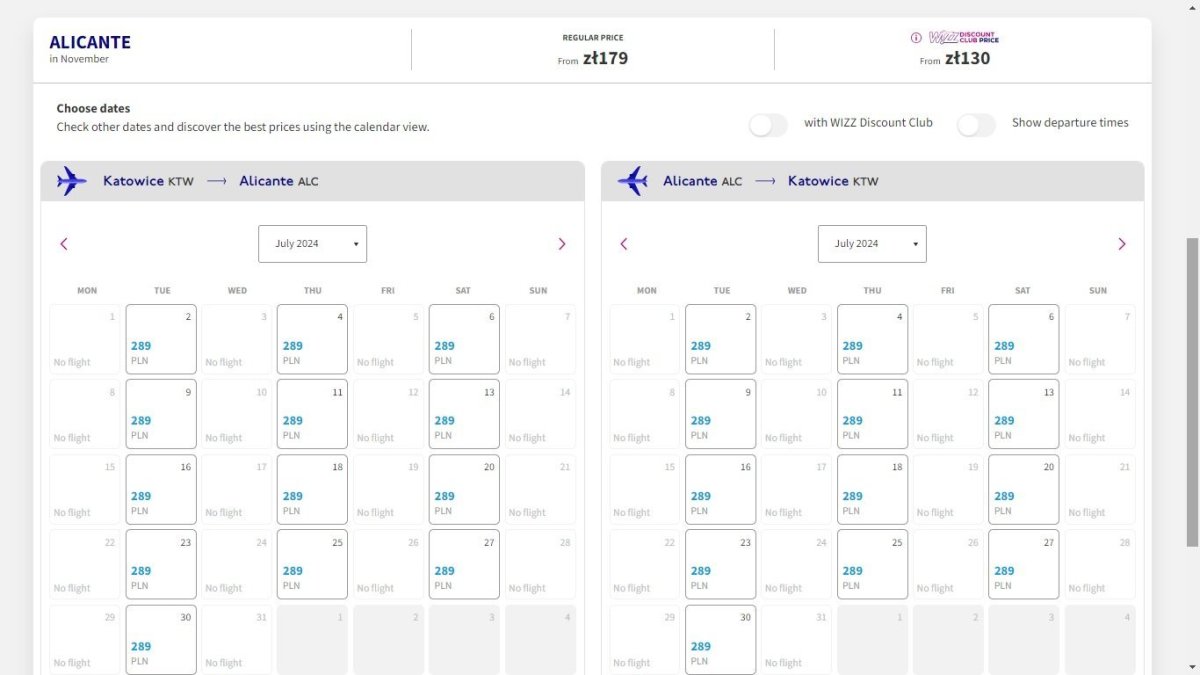Select July 6 return flight from Alicante

pos(1023,339)
